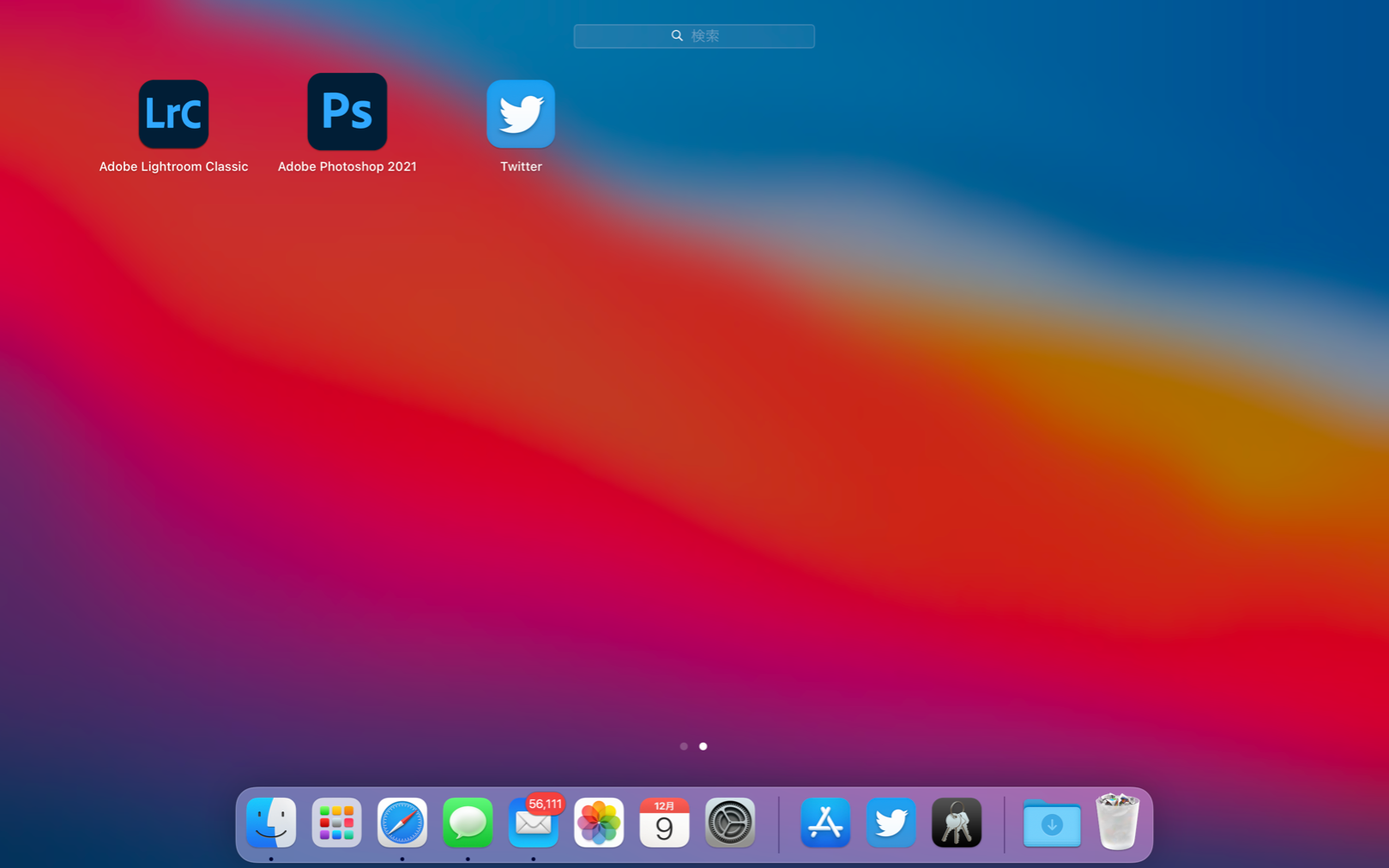Click the magnifier icon in search field
The width and height of the screenshot is (1389, 868).
click(677, 36)
